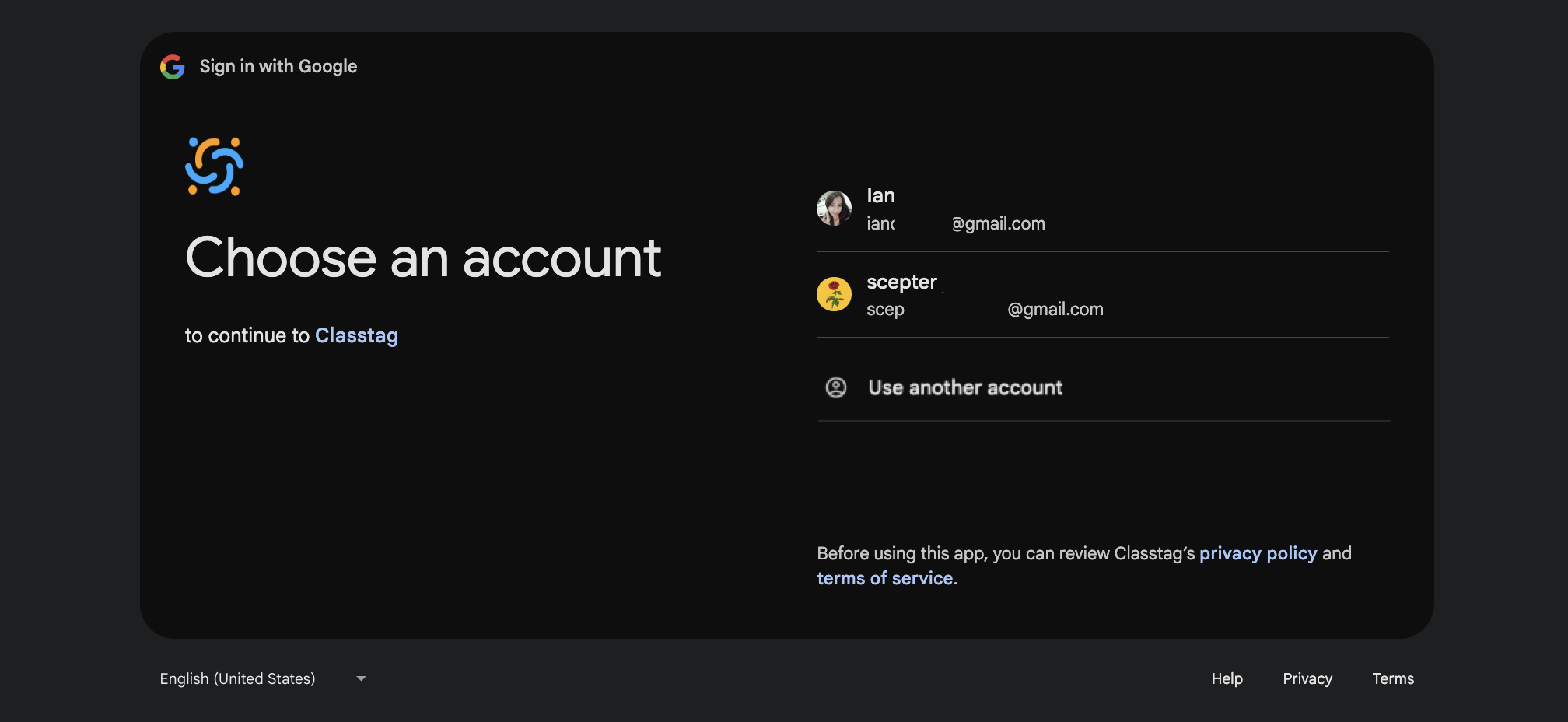The width and height of the screenshot is (1568, 722).
Task: Select the scepter account rose avatar
Action: (x=834, y=294)
